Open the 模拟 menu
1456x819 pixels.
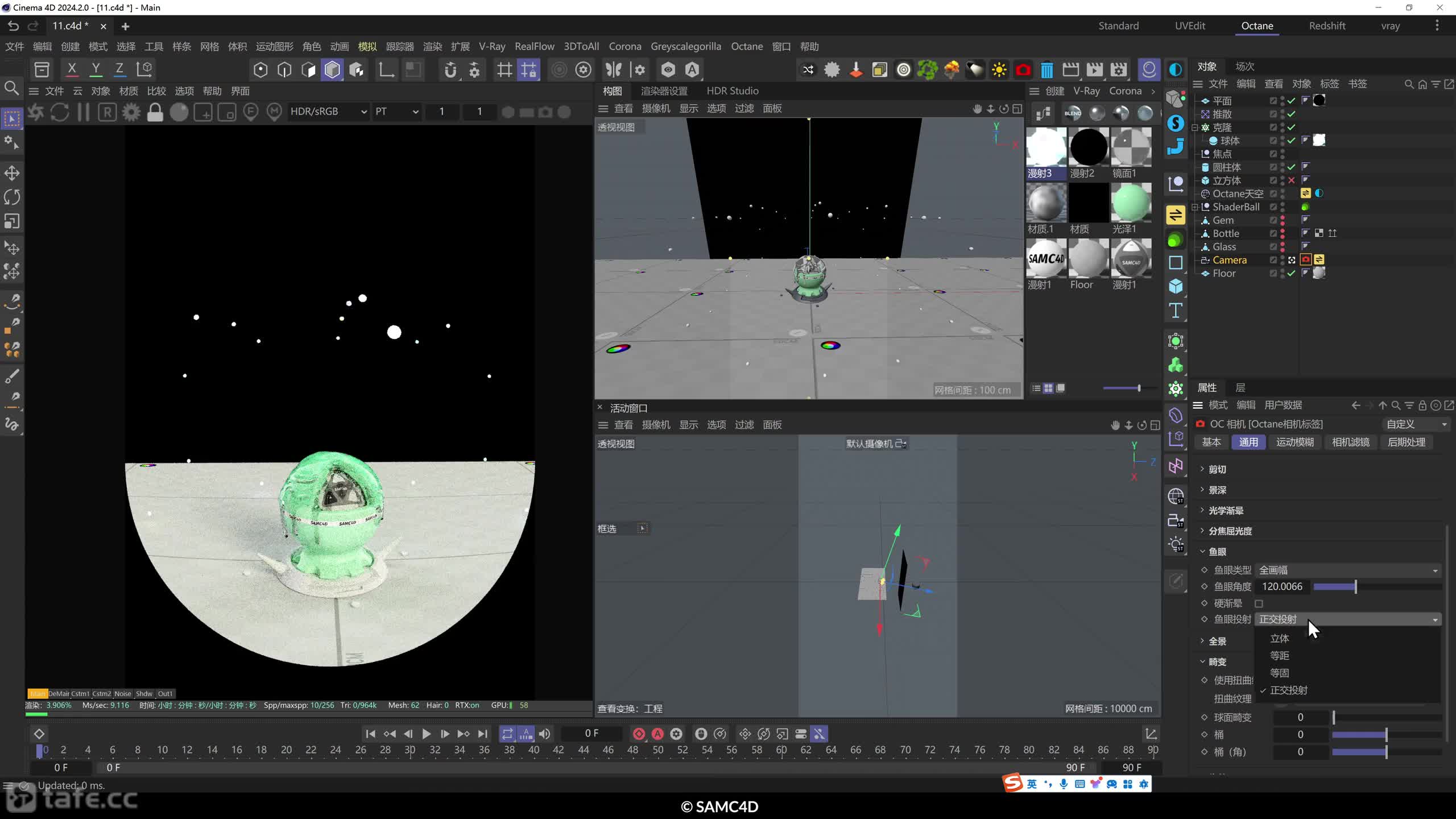(367, 46)
